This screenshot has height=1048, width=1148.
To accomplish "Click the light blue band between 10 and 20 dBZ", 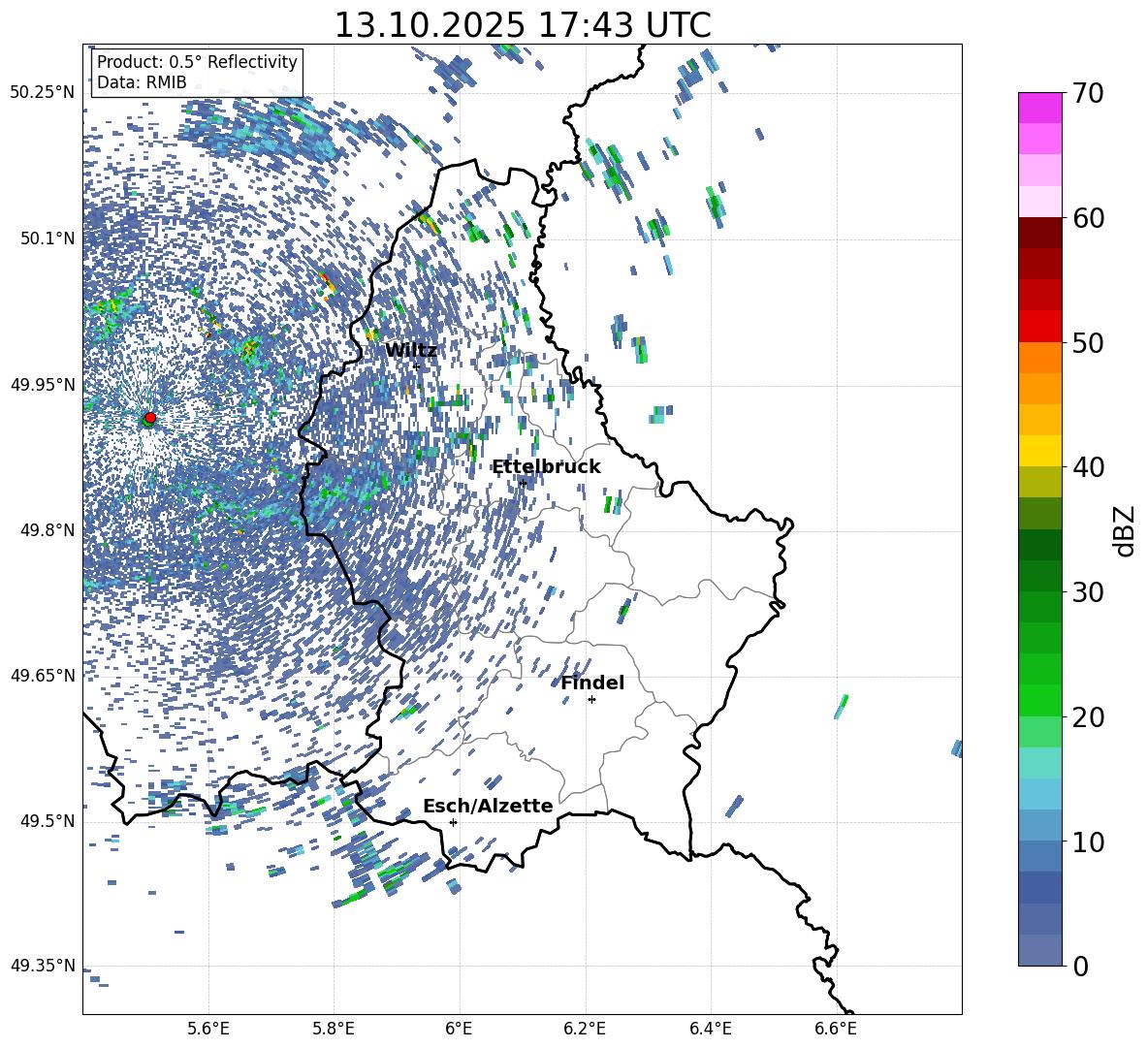I will 1039,793.
